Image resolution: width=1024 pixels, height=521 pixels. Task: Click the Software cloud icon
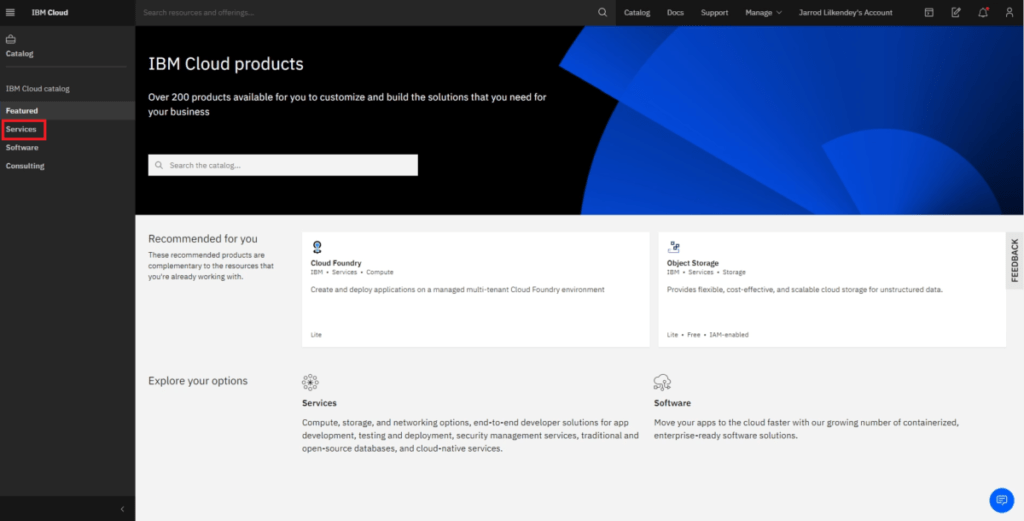coord(662,383)
